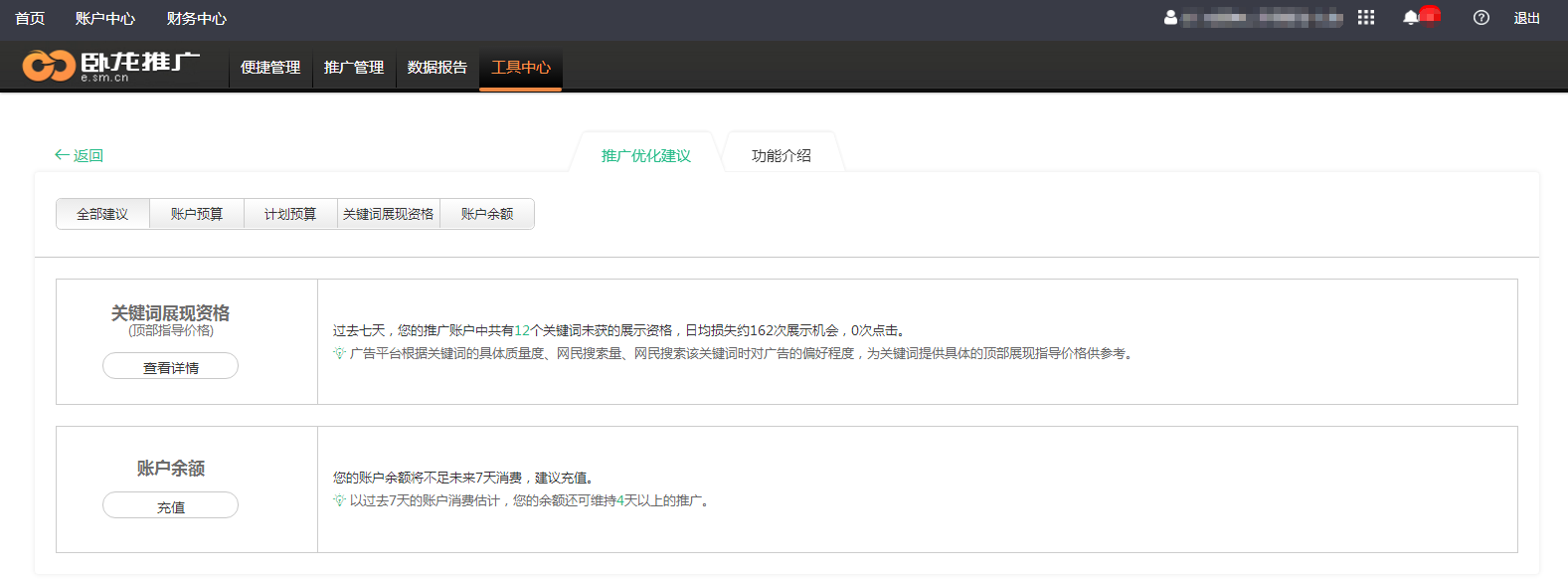
Task: Click the blurred account name text
Action: pyautogui.click(x=1263, y=17)
